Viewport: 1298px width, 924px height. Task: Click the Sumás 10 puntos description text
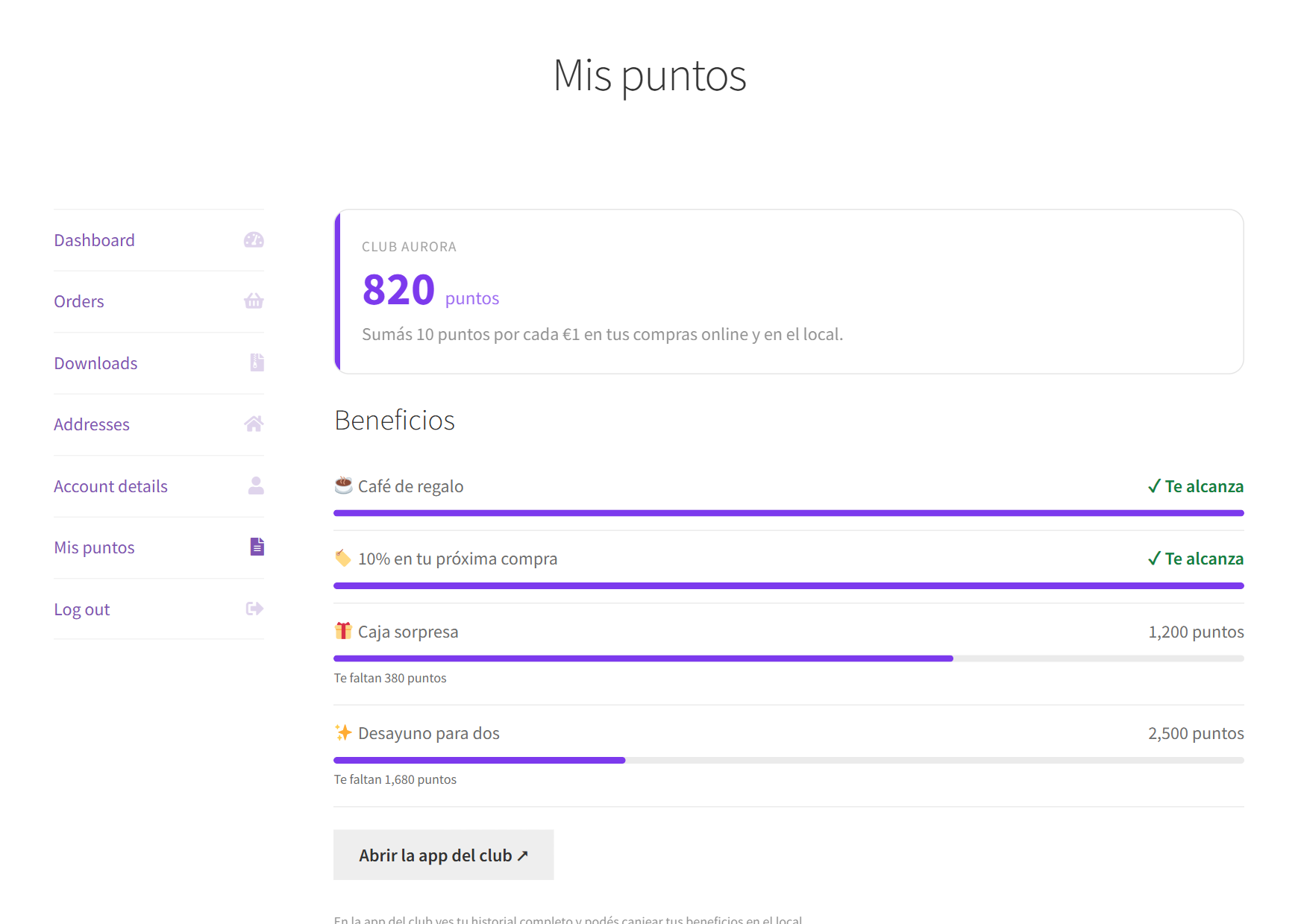(x=603, y=334)
